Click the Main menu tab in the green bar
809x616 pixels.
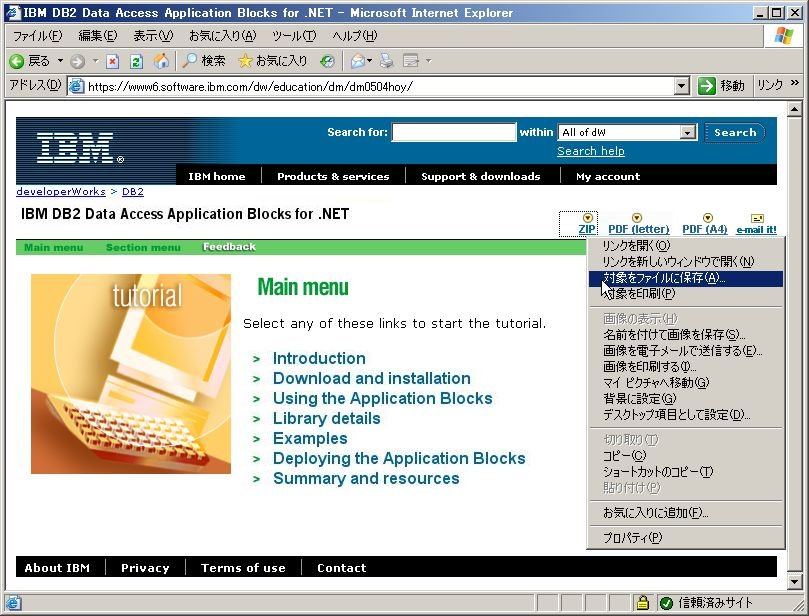click(x=54, y=248)
